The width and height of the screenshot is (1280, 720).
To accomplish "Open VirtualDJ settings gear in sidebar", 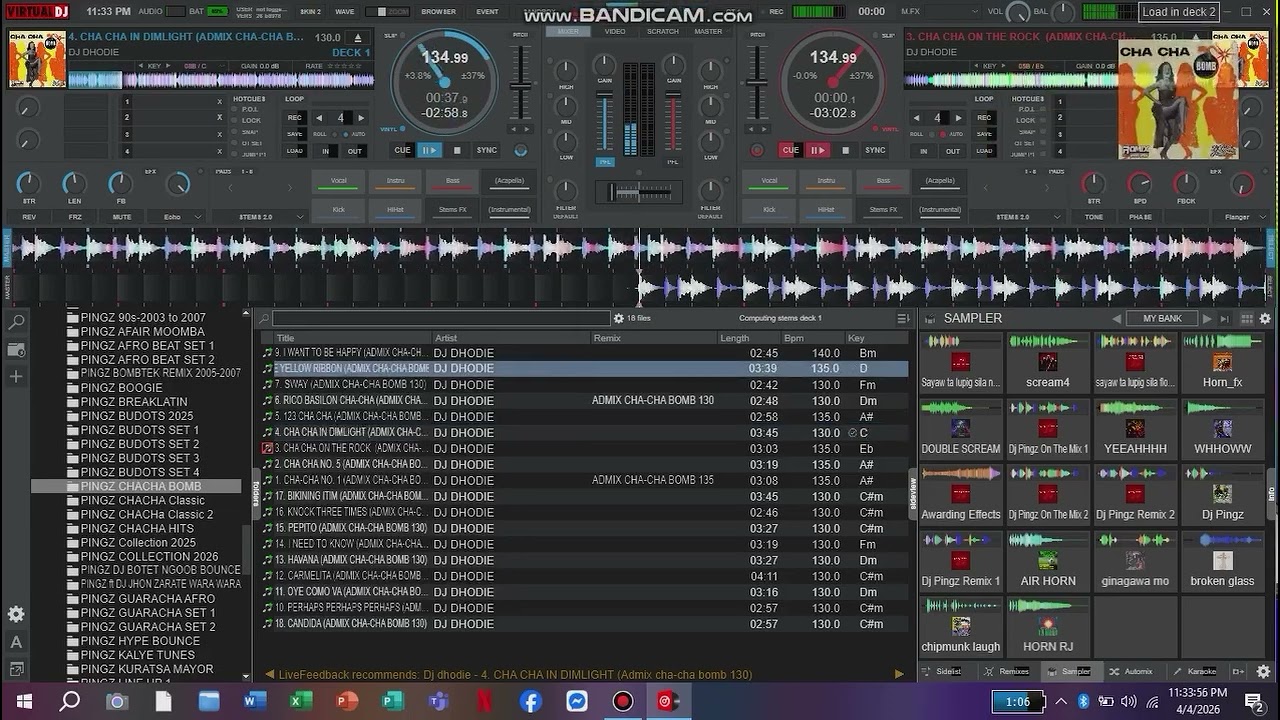I will tap(16, 614).
